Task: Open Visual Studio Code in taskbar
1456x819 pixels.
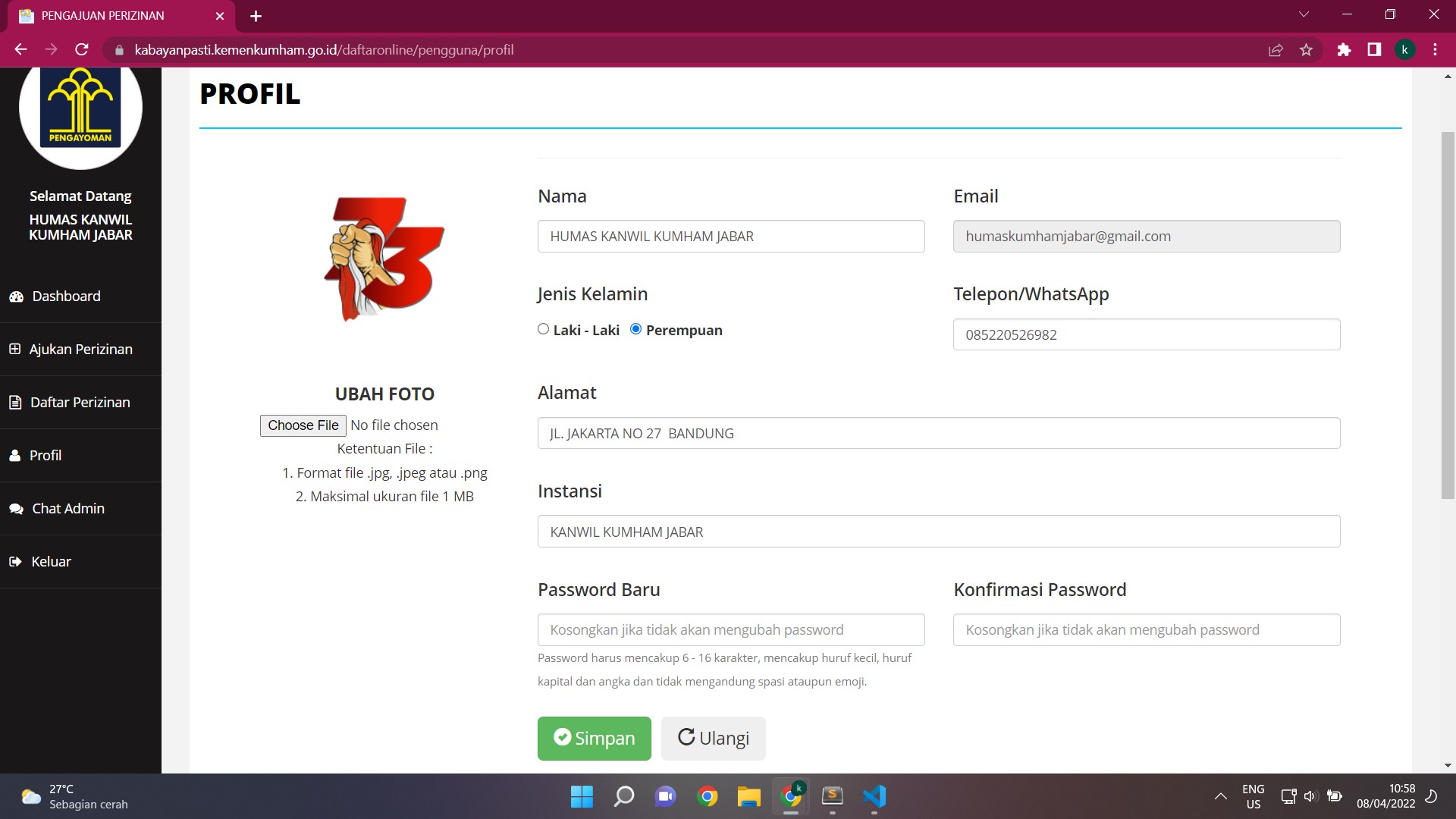Action: 874,796
